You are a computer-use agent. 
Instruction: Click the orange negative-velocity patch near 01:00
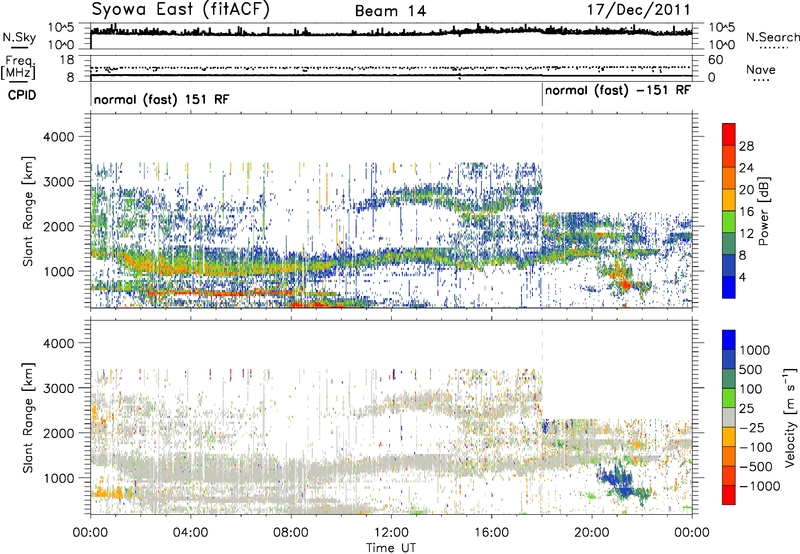pyautogui.click(x=107, y=493)
